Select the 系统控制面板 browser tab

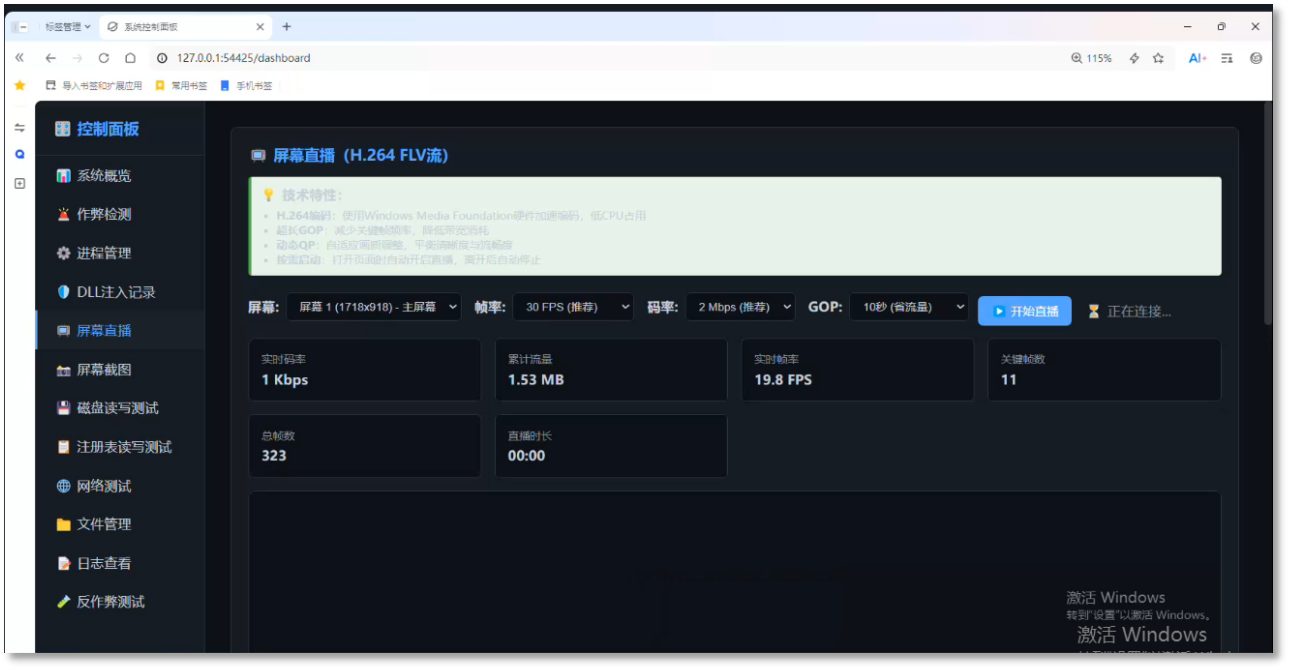click(186, 27)
